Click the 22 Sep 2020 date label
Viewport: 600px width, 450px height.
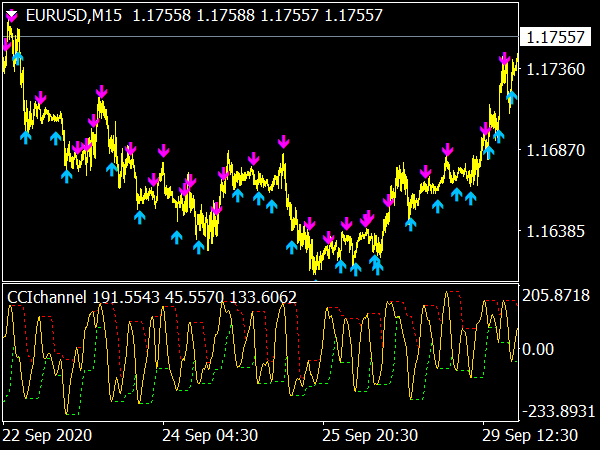(x=47, y=435)
